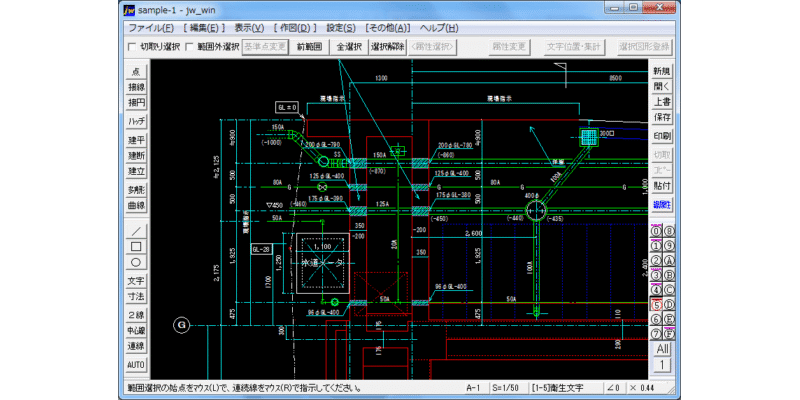
Task: Choose the 曲線 curve tool
Action: click(136, 206)
